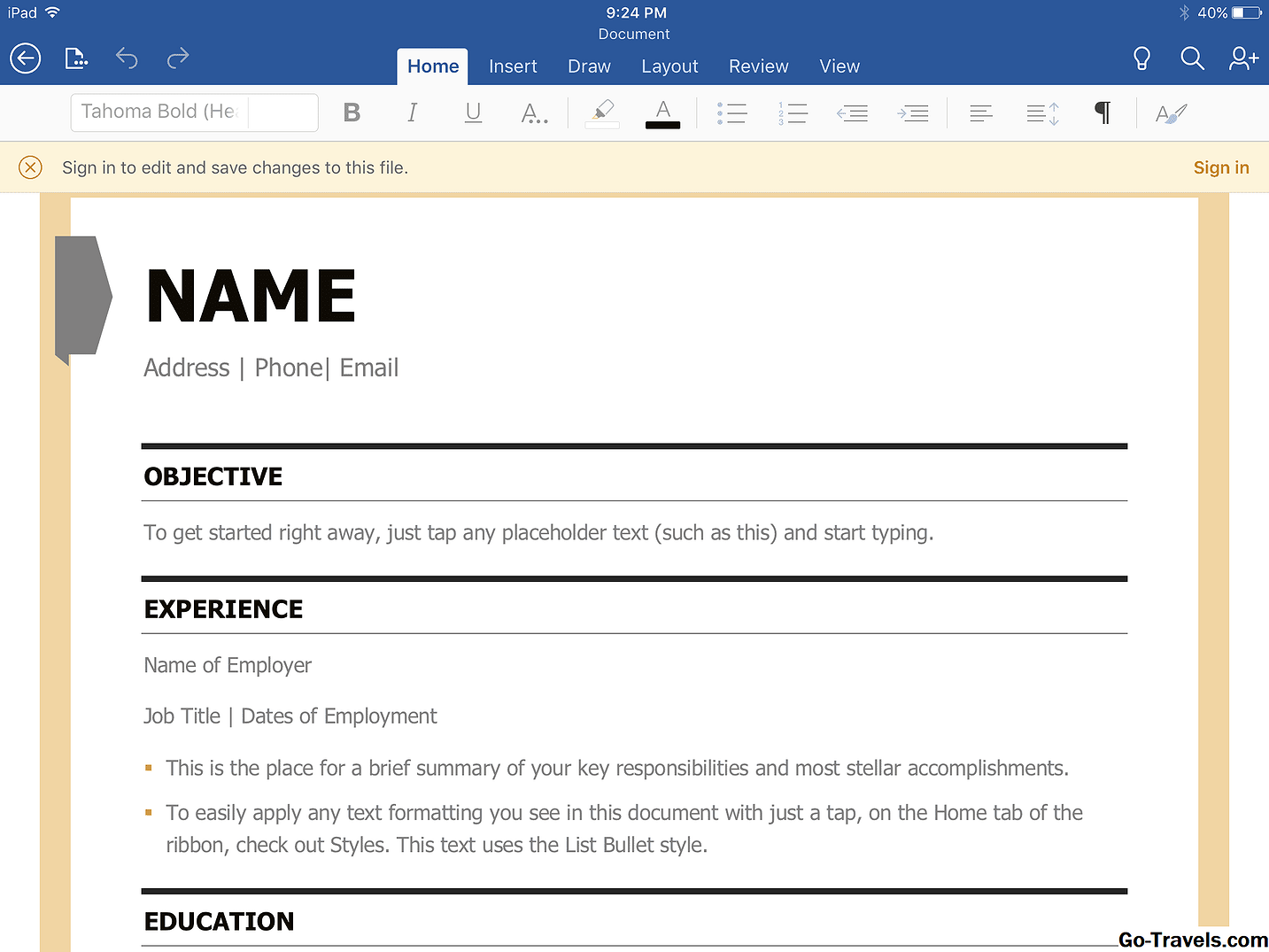Switch to the Insert tab
The height and width of the screenshot is (952, 1269).
513,66
